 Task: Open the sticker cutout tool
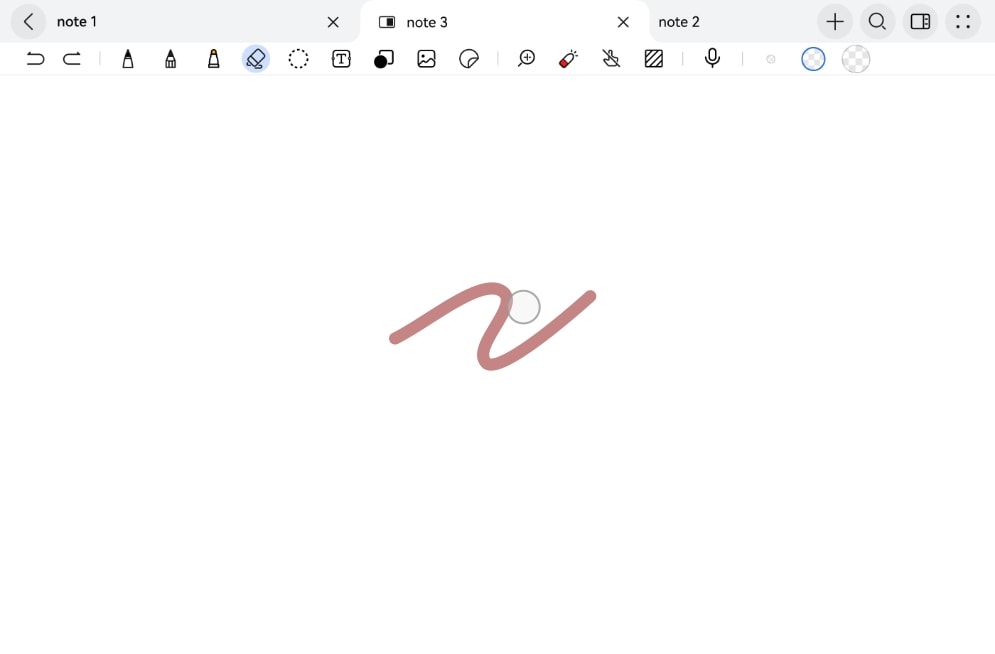point(468,59)
